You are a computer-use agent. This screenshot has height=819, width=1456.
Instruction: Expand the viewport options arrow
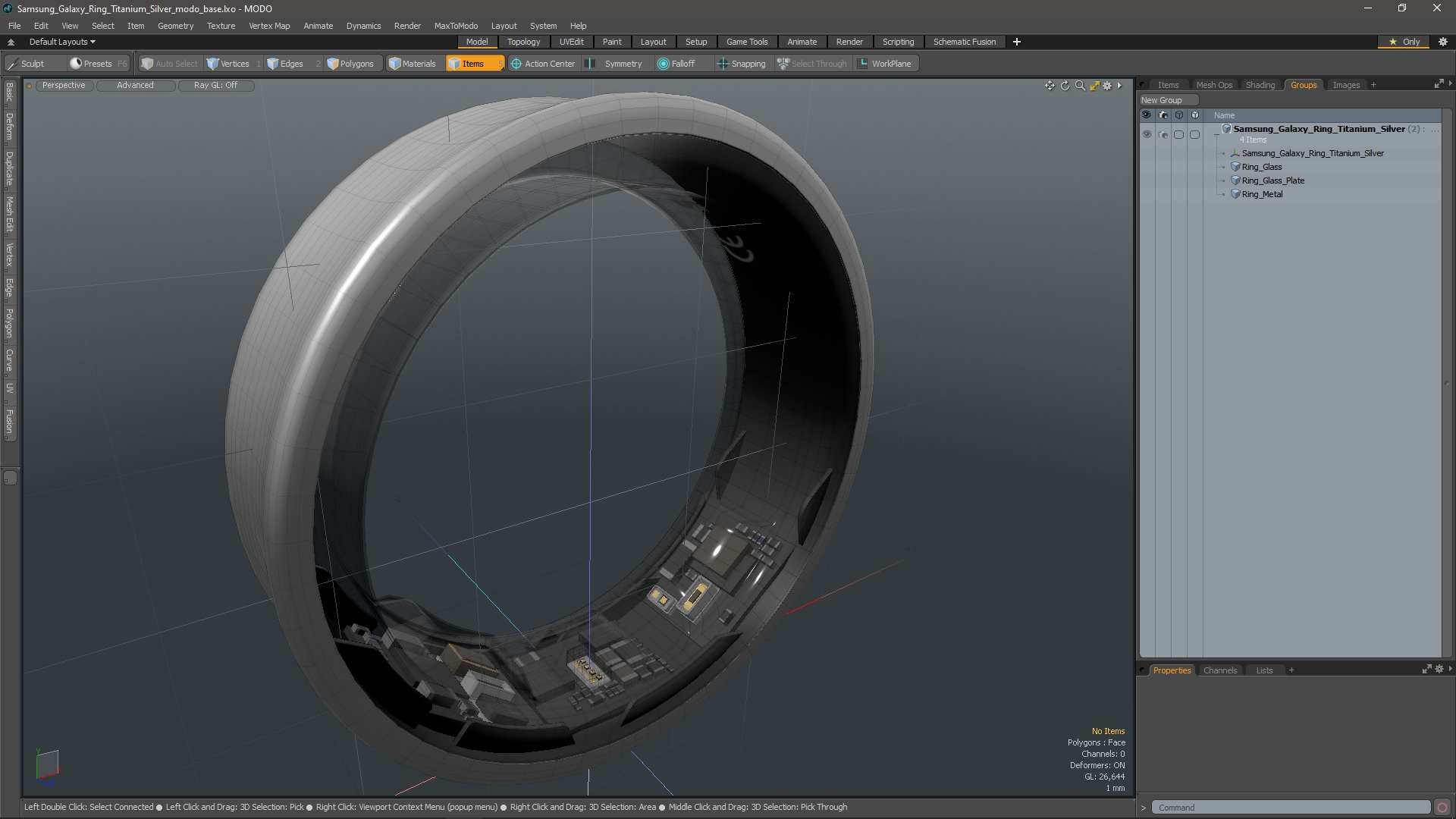(1120, 86)
